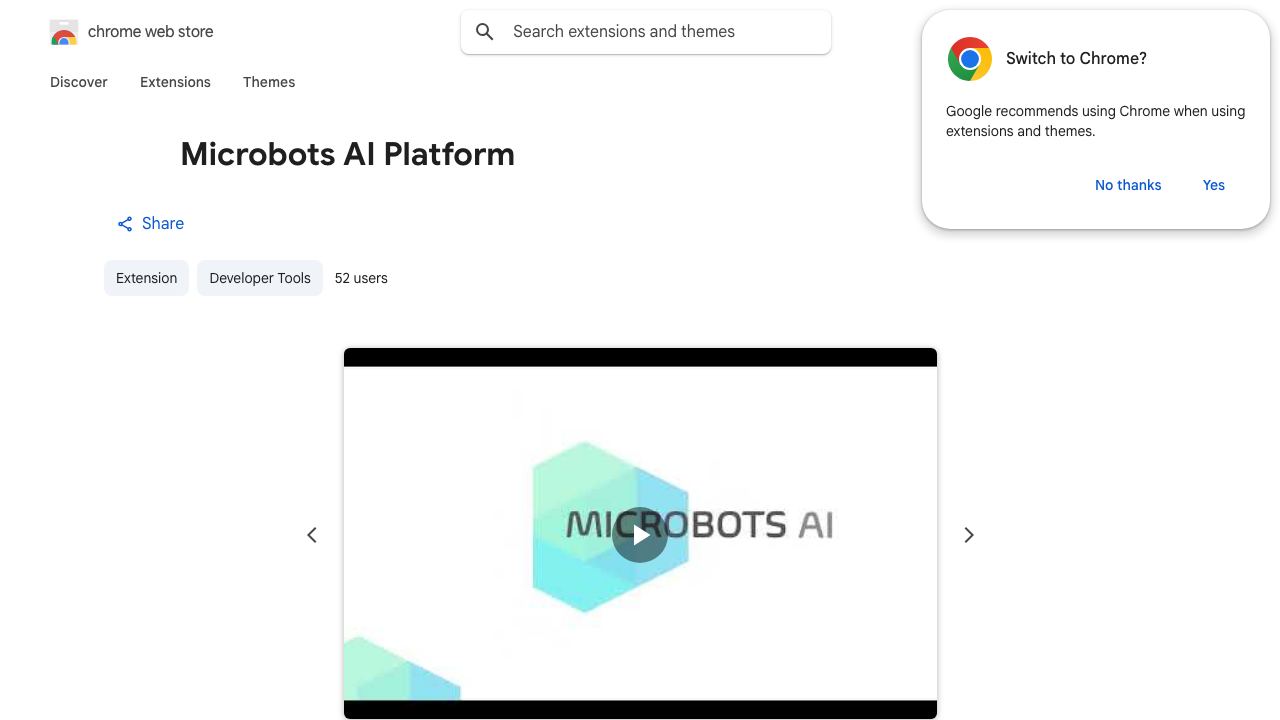
Task: Click the Microbots AI video thumbnail
Action: 640,534
